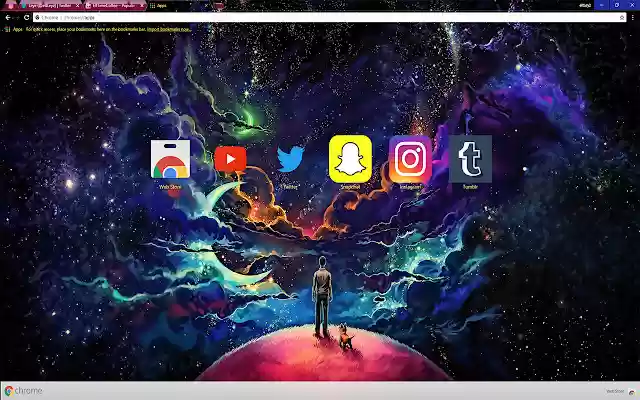640x400 pixels.
Task: Open the Chrome three-dot menu
Action: (633, 18)
